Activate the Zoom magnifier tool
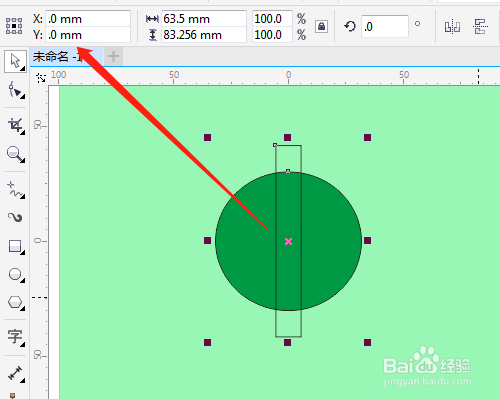Viewport: 500px width, 399px height. click(15, 154)
